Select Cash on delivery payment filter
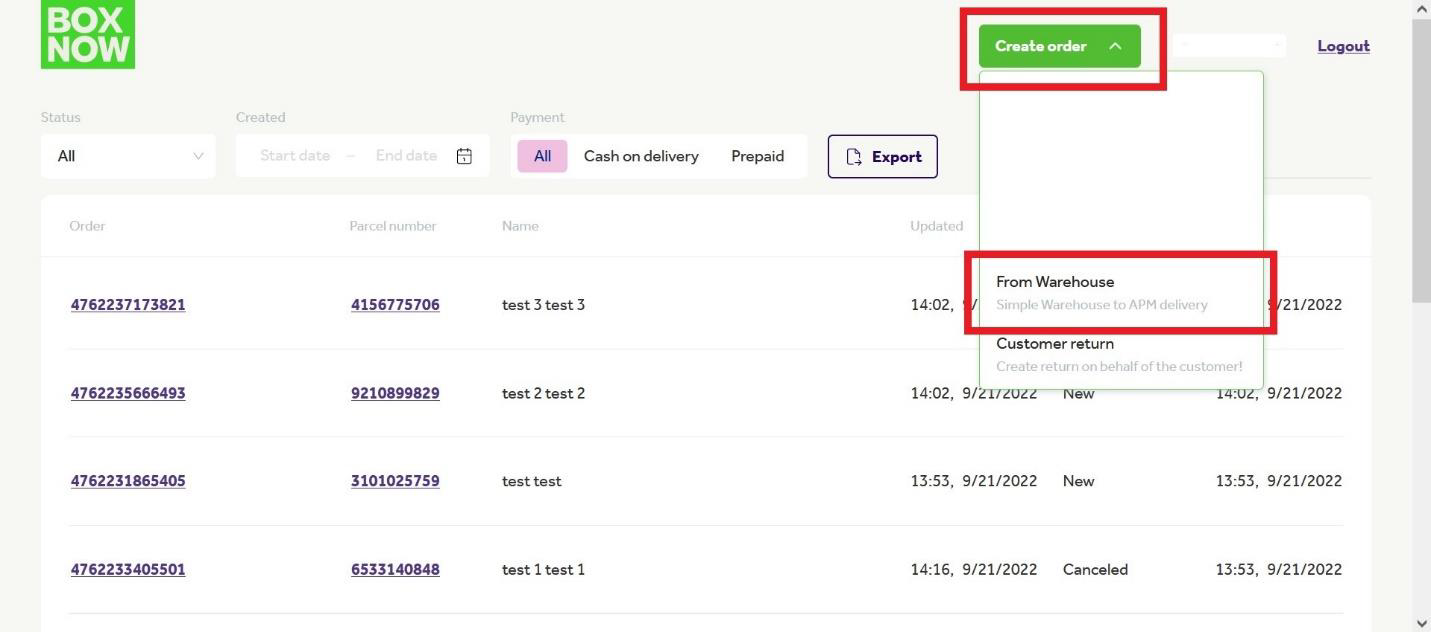The image size is (1431, 632). pos(641,156)
